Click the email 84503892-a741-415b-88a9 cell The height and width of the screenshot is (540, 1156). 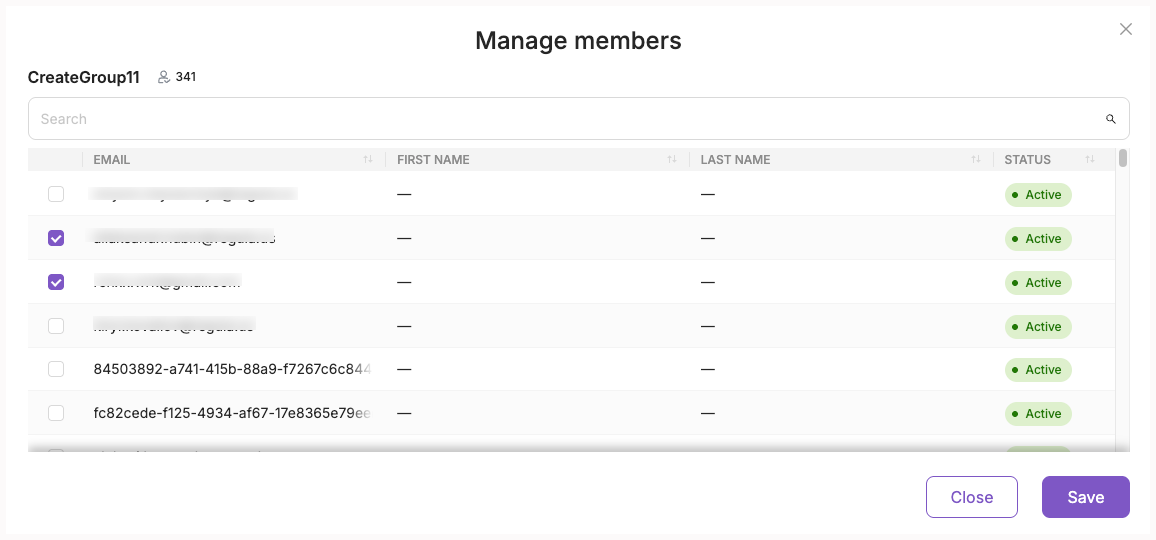point(232,369)
